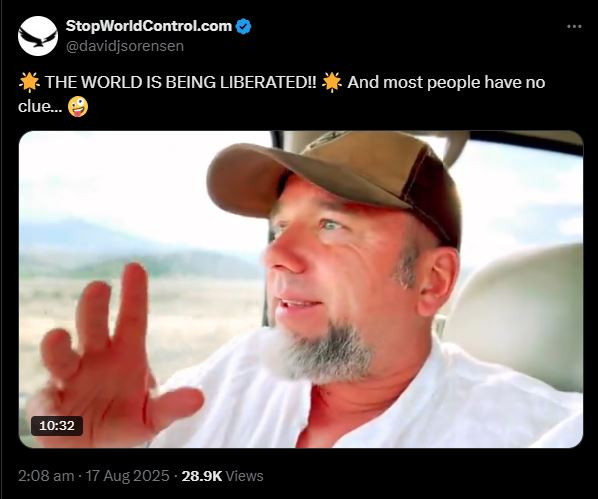Open StopWorldControl.com profile name

[149, 26]
